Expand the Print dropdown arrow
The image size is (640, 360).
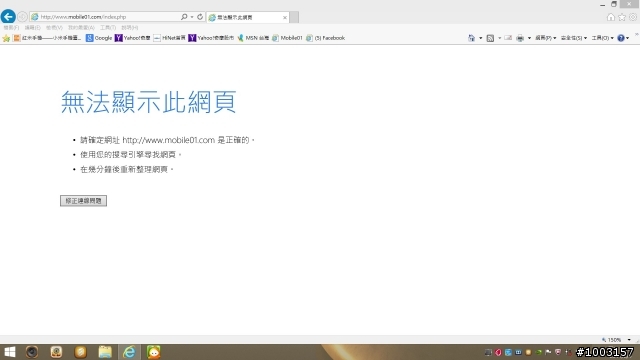click(529, 38)
